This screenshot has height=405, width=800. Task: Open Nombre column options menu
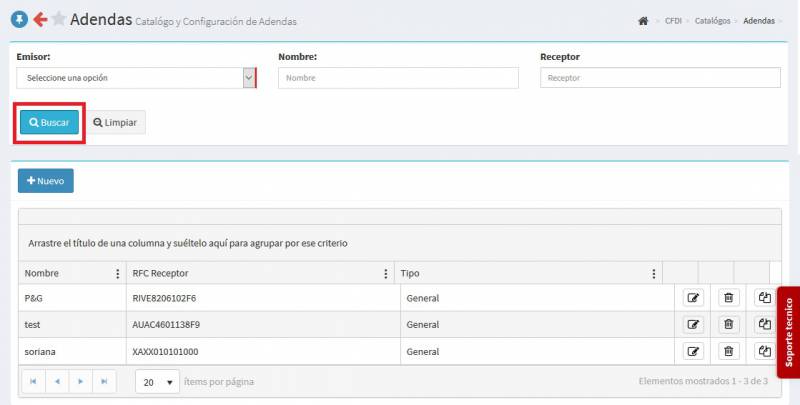pos(118,274)
